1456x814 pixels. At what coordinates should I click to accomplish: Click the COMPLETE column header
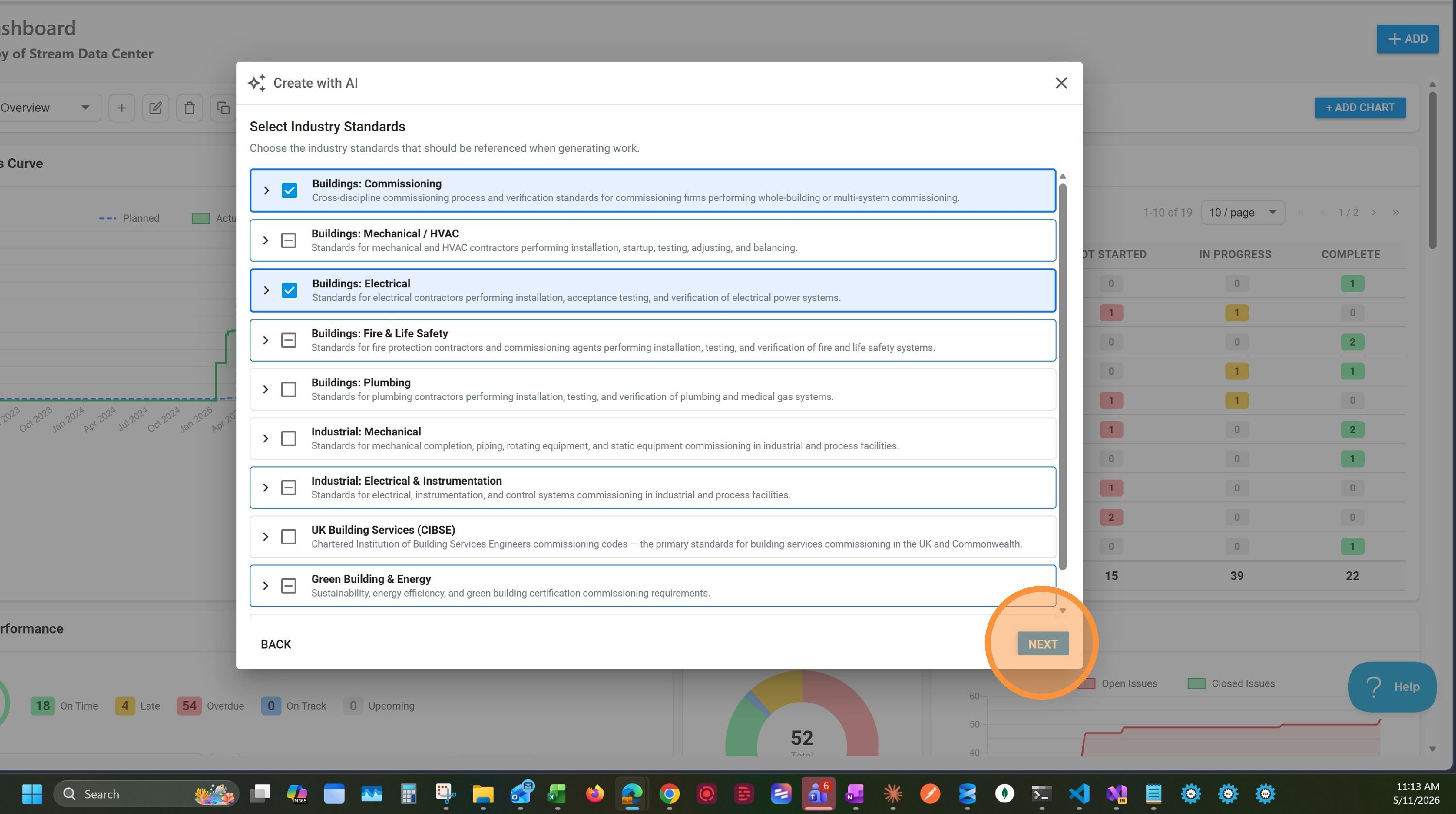click(1350, 254)
